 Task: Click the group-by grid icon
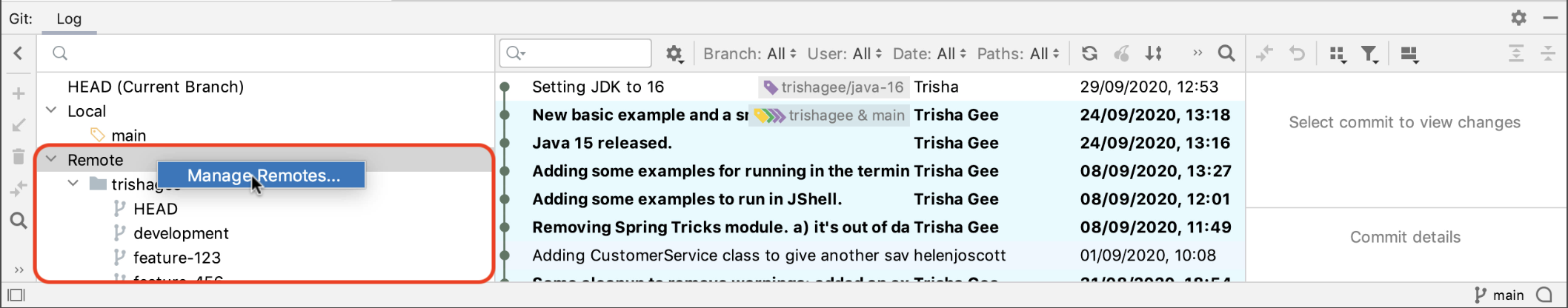pos(1337,54)
